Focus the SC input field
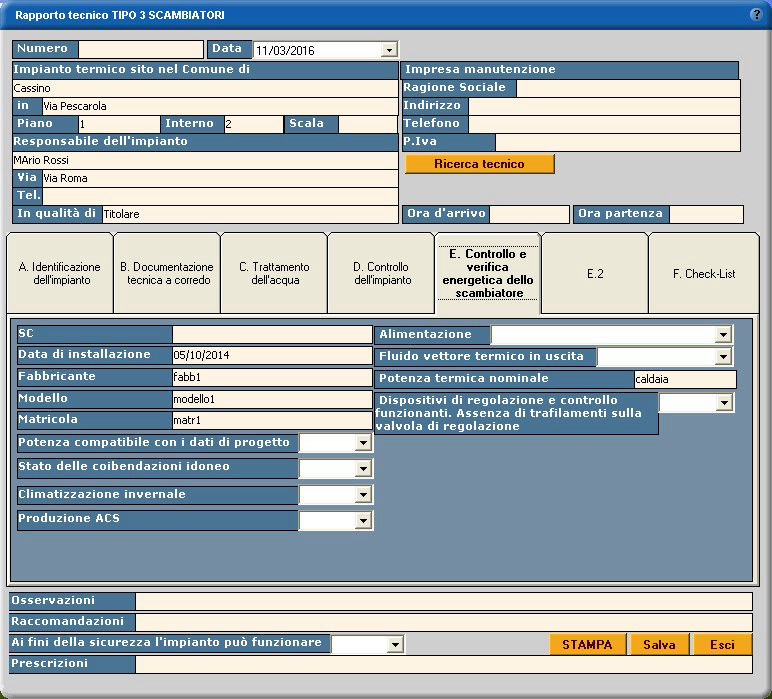This screenshot has width=772, height=699. [x=272, y=334]
